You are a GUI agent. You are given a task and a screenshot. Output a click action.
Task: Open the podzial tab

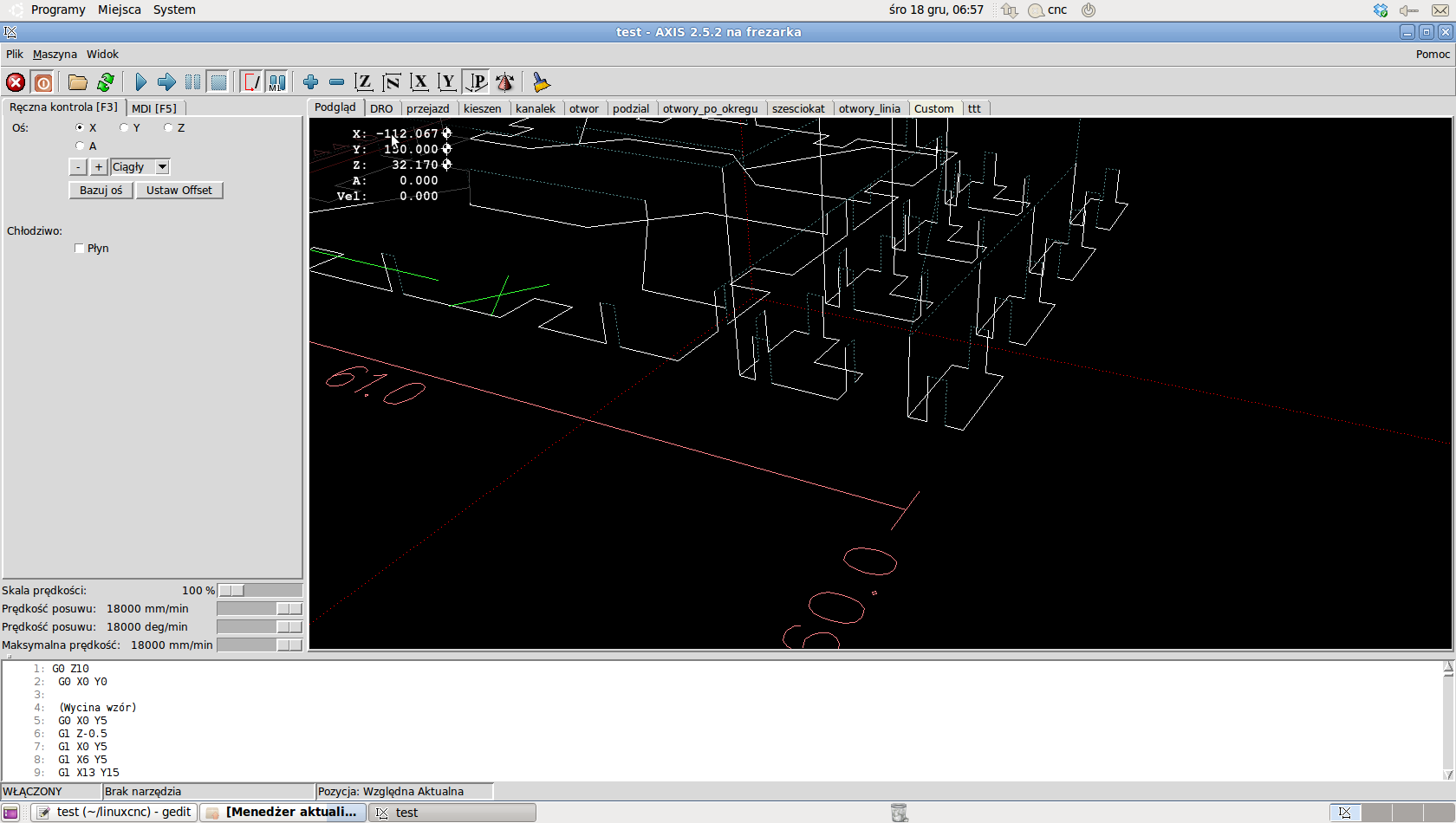(x=631, y=108)
